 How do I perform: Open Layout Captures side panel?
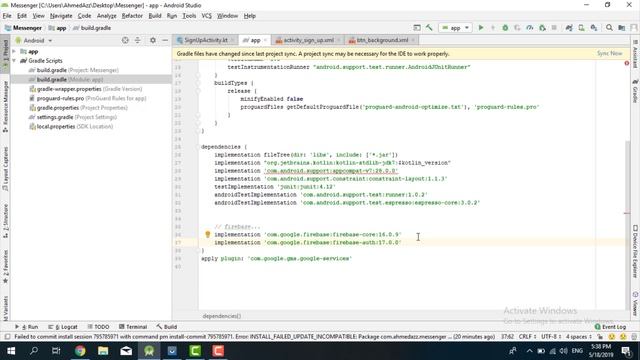pos(5,169)
